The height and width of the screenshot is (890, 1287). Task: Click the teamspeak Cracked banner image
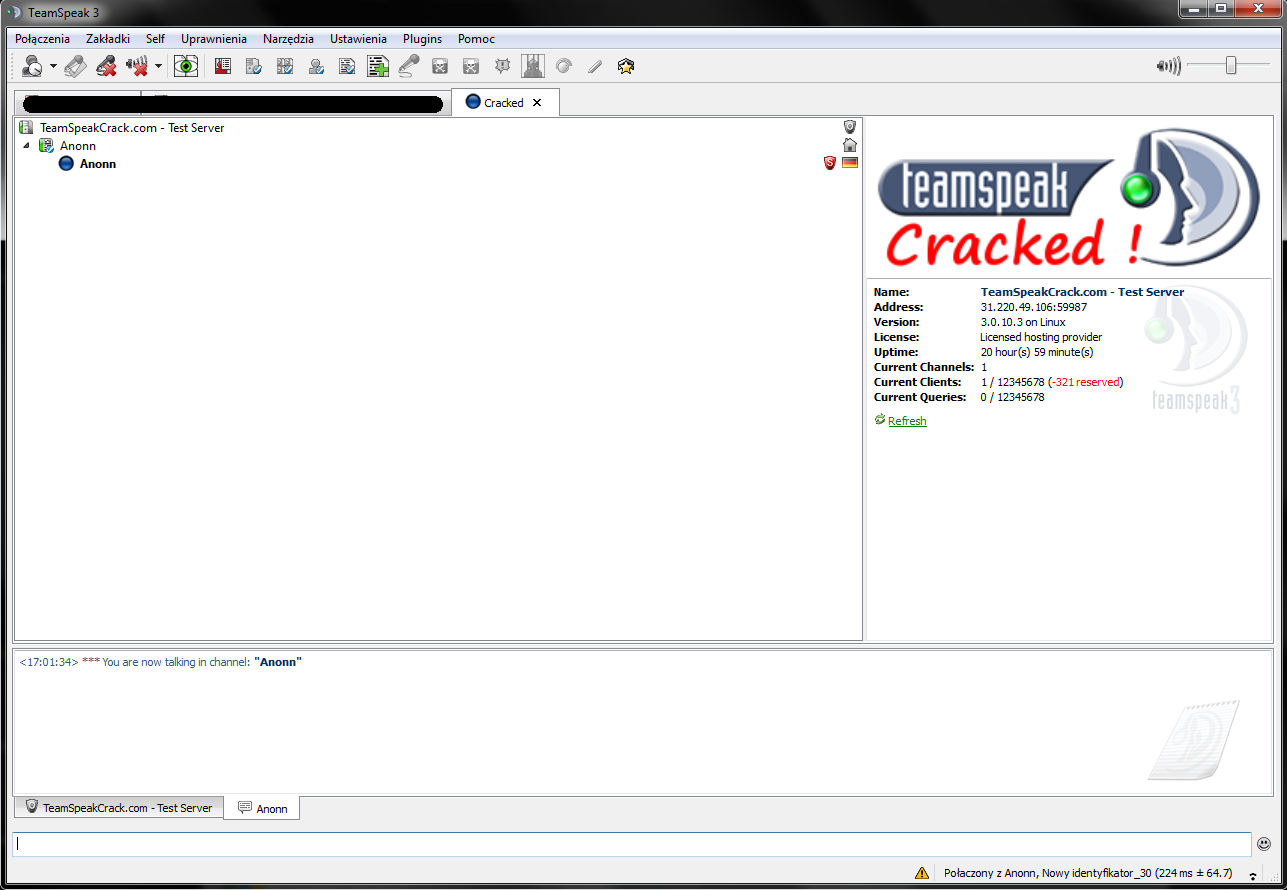(x=1068, y=198)
